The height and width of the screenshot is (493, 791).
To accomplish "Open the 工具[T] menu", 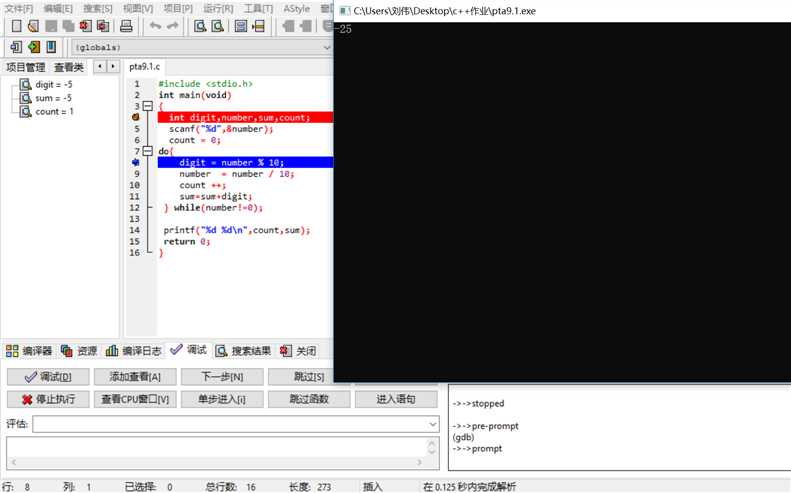I will coord(258,9).
